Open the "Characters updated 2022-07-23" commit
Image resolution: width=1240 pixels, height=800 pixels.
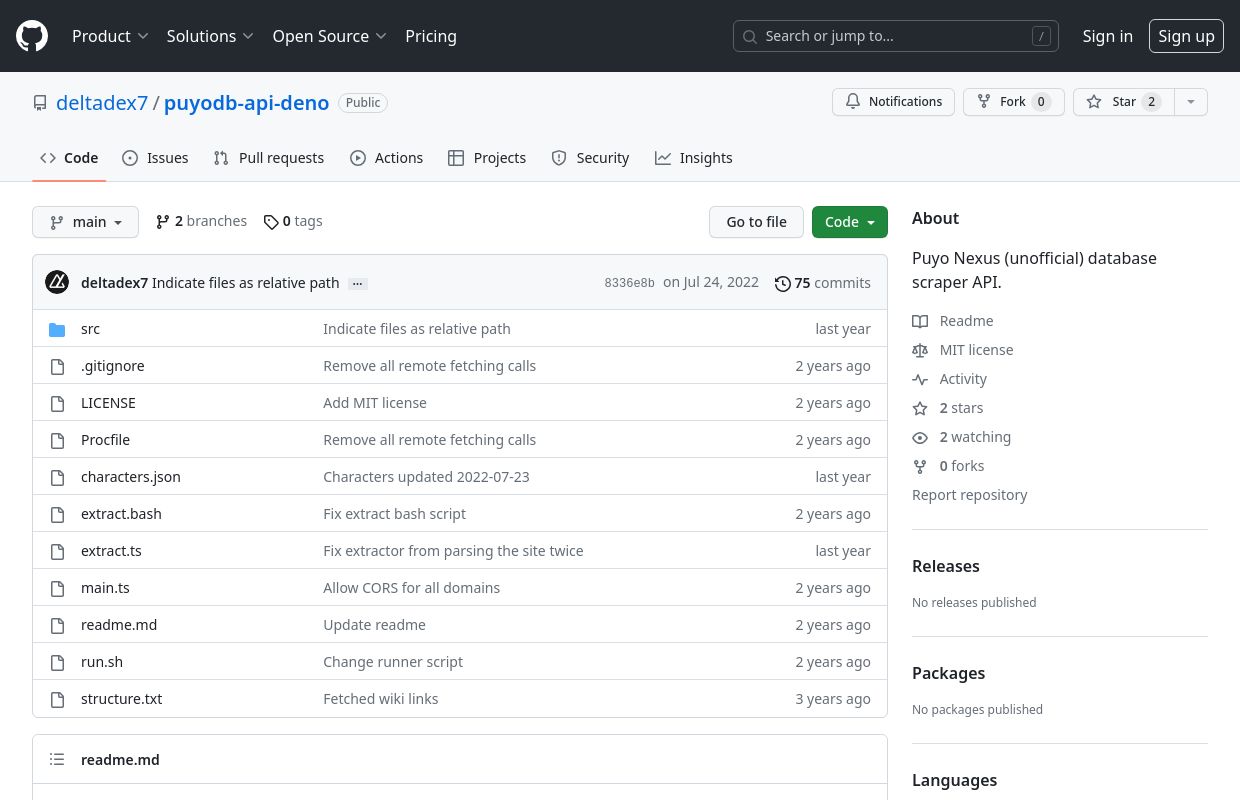tap(426, 477)
